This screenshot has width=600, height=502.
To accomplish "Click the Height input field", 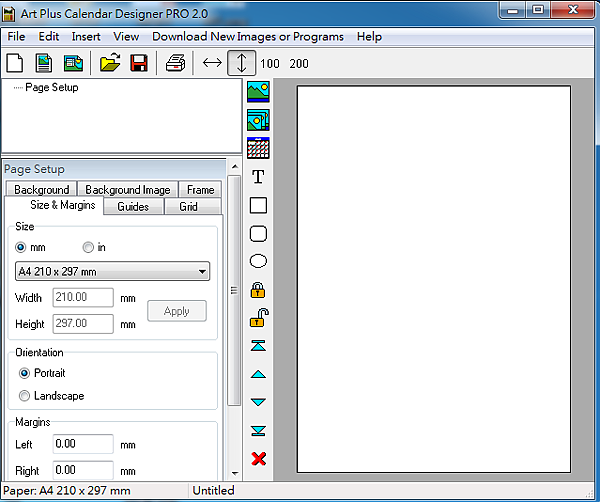I will pos(83,324).
